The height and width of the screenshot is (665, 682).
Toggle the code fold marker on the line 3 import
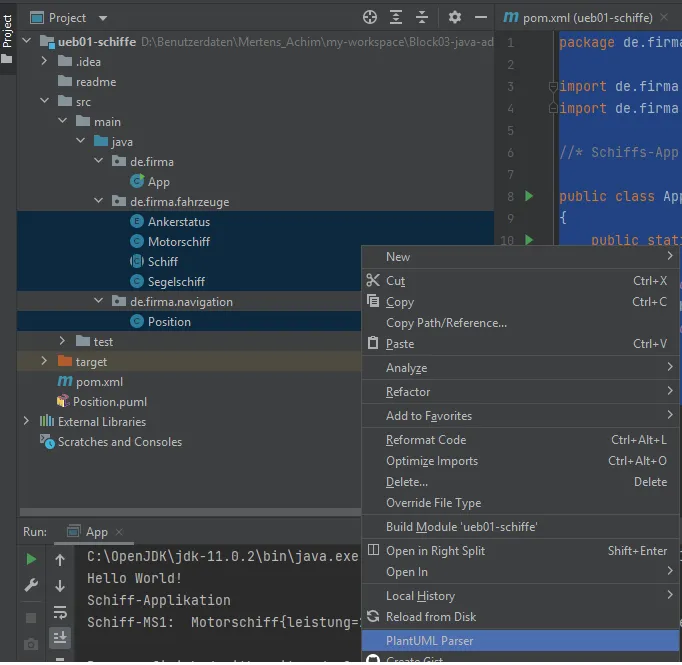553,87
